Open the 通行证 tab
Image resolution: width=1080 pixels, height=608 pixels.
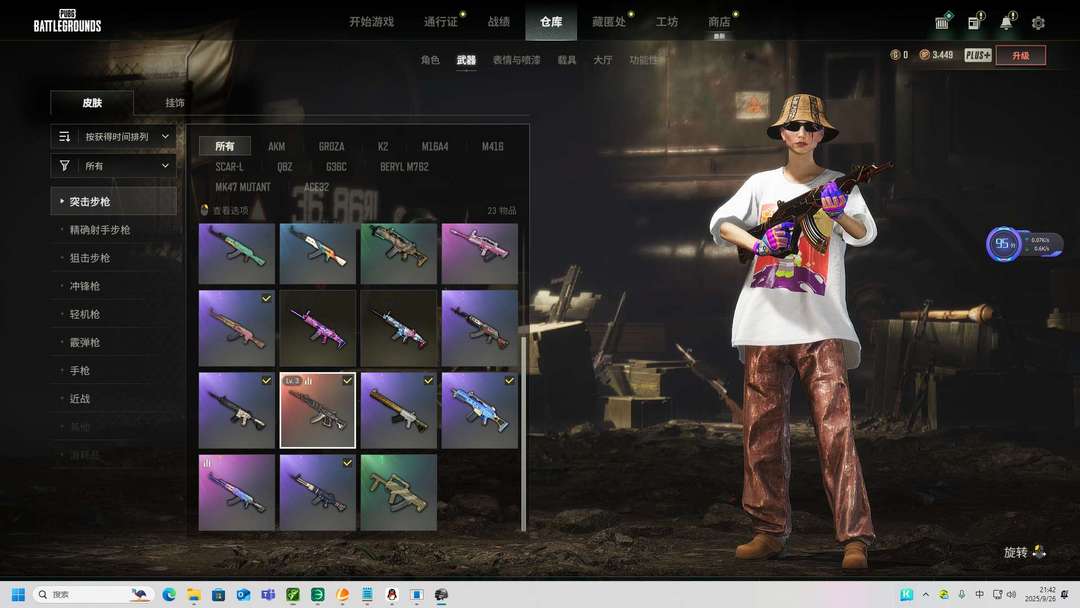tap(441, 21)
